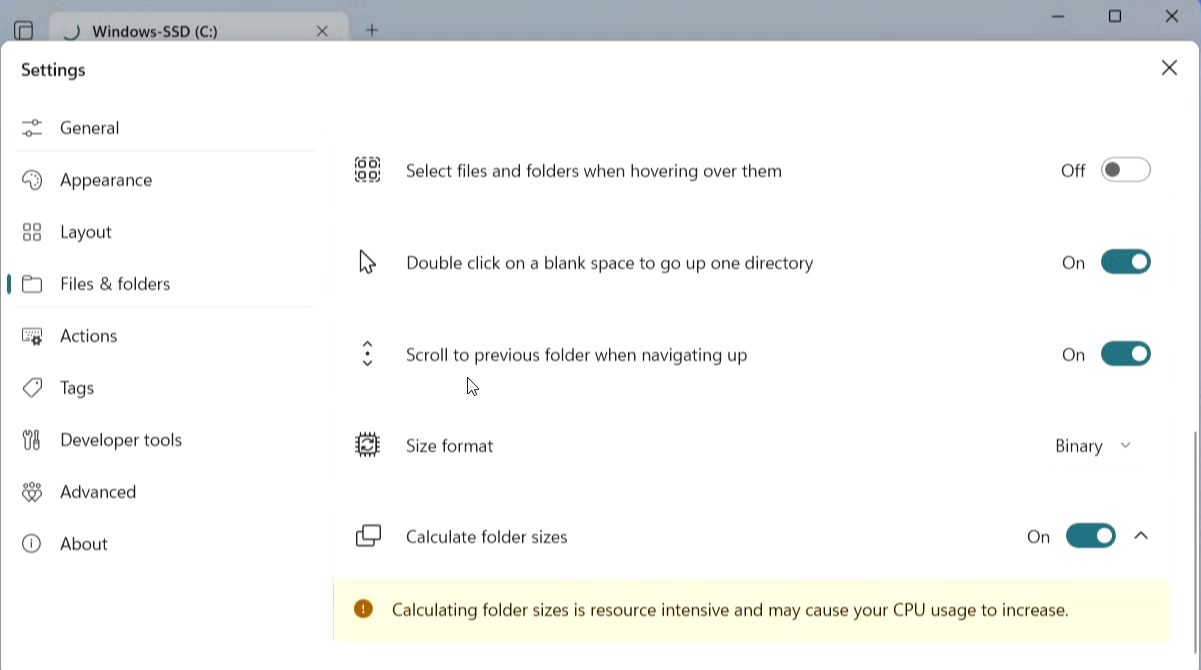Open the Size format Binary dropdown

(1092, 446)
